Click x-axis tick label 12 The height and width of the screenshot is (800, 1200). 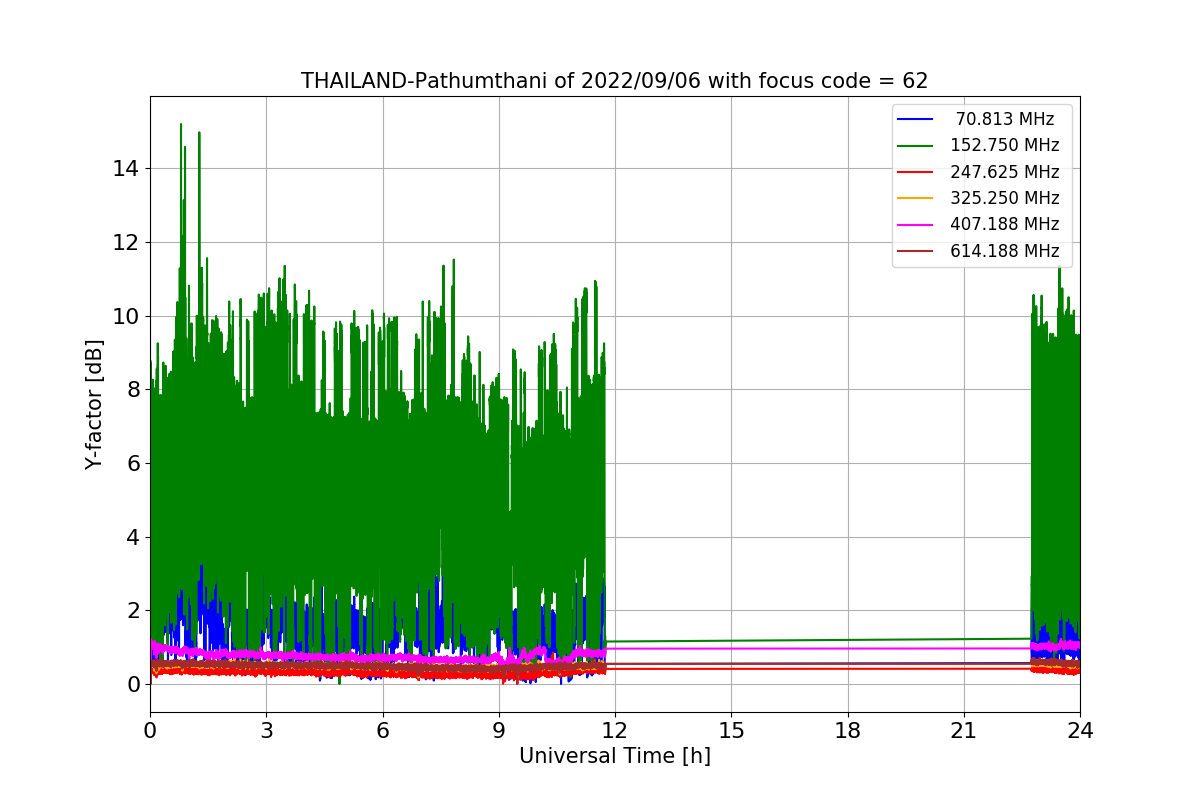pyautogui.click(x=615, y=729)
